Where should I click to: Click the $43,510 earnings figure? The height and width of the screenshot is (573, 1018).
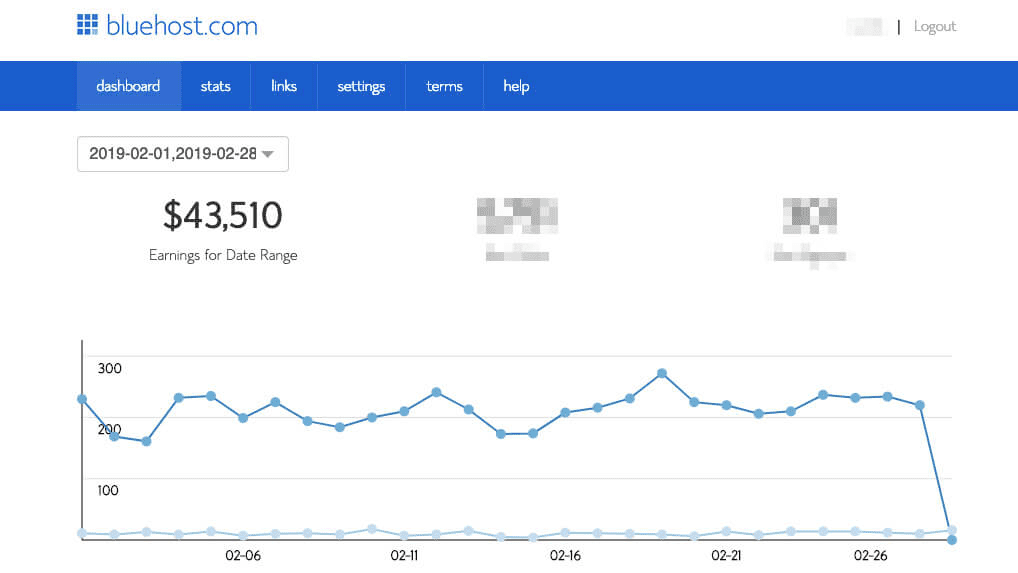click(223, 215)
